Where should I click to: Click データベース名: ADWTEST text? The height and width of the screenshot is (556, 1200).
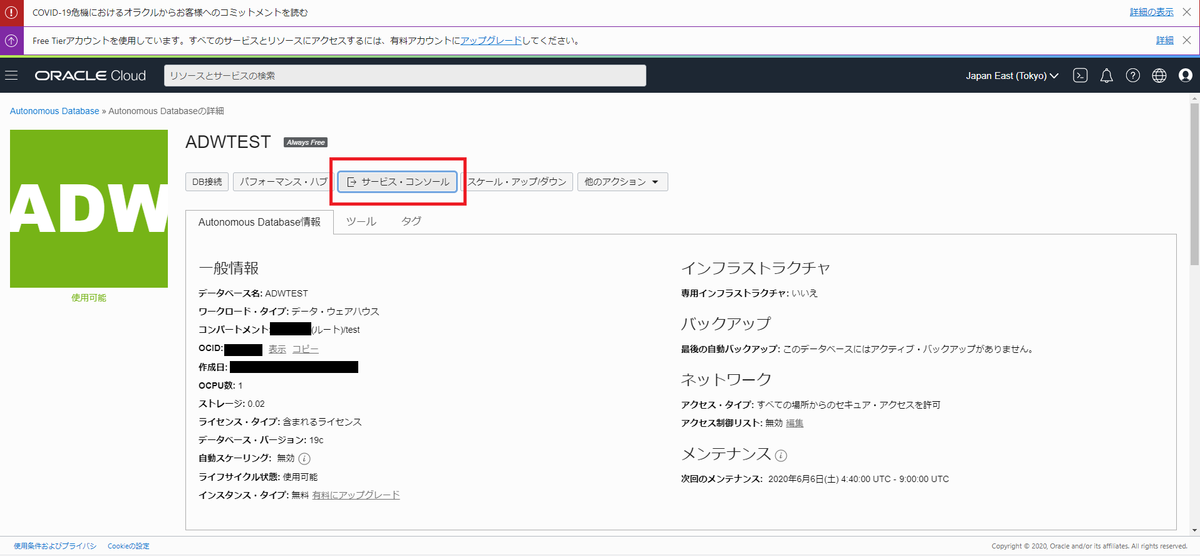253,294
